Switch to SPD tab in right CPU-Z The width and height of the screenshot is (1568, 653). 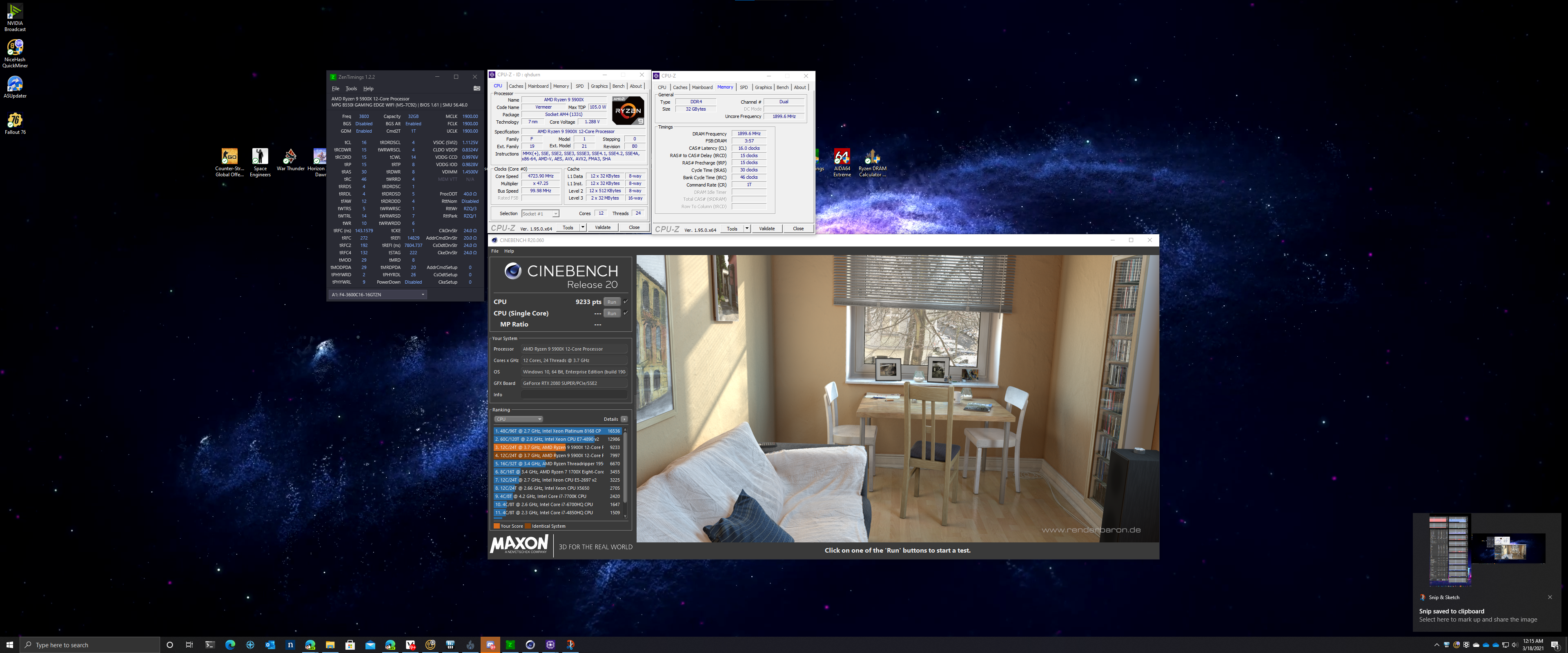744,87
